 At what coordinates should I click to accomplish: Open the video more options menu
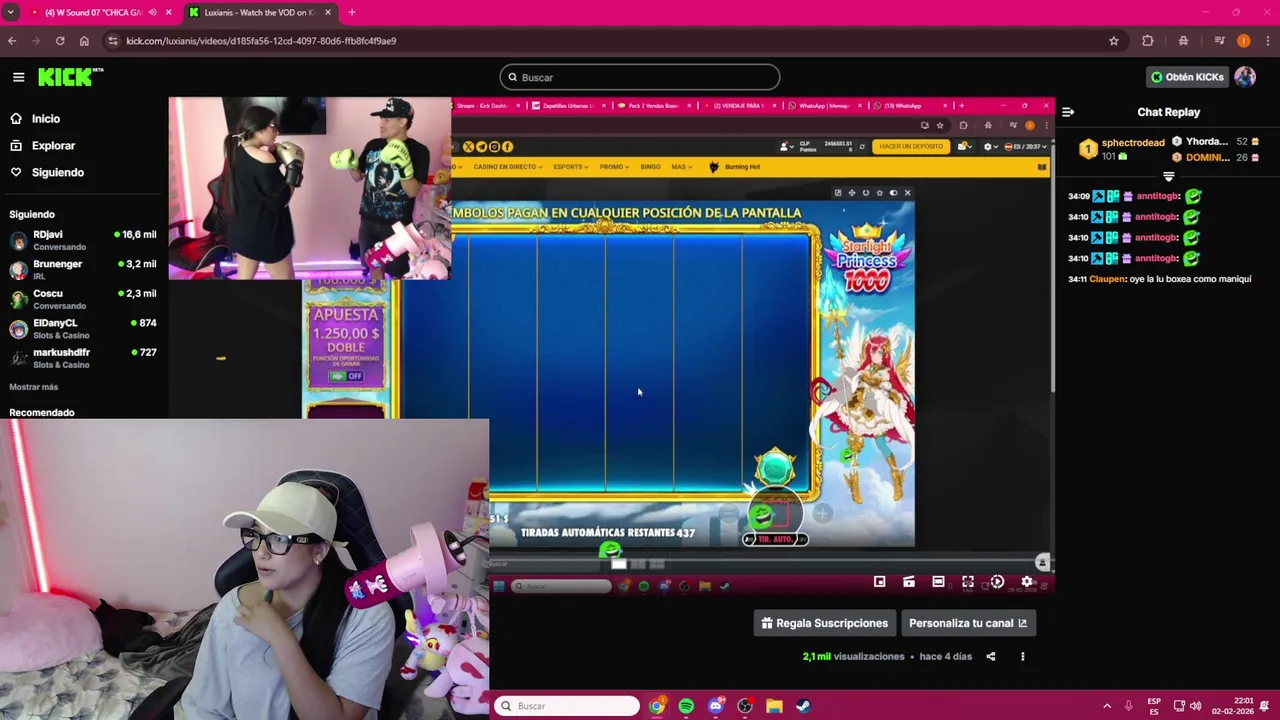tap(1022, 657)
